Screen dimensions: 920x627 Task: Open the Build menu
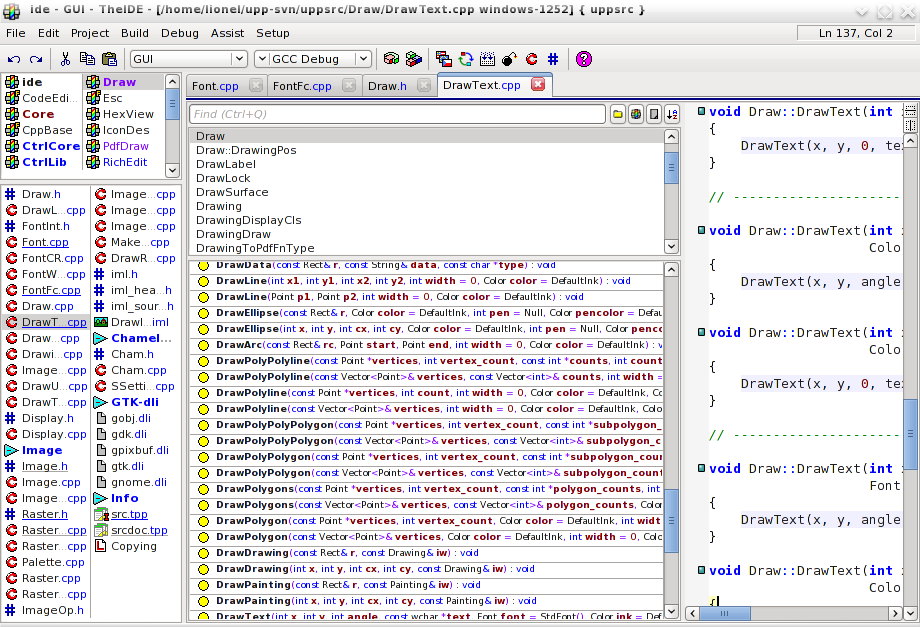click(134, 33)
